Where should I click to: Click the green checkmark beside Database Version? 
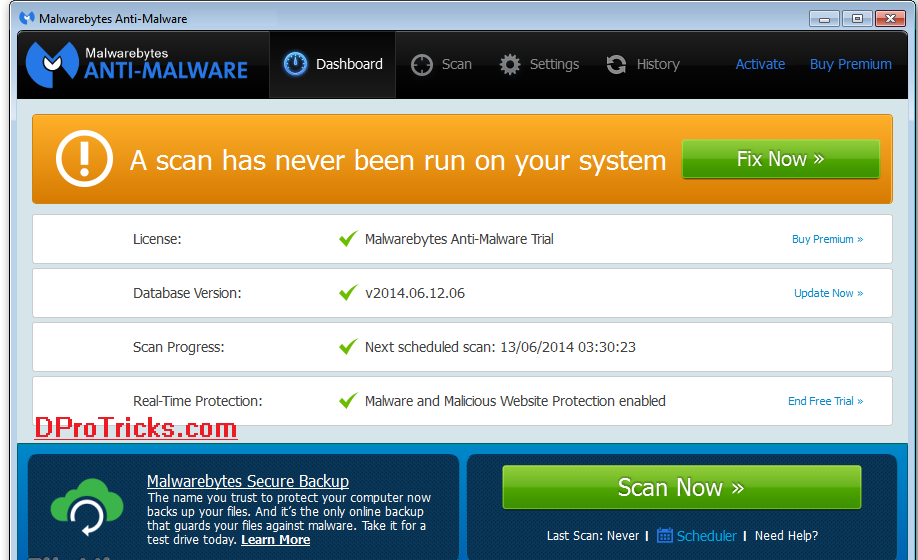click(x=348, y=292)
